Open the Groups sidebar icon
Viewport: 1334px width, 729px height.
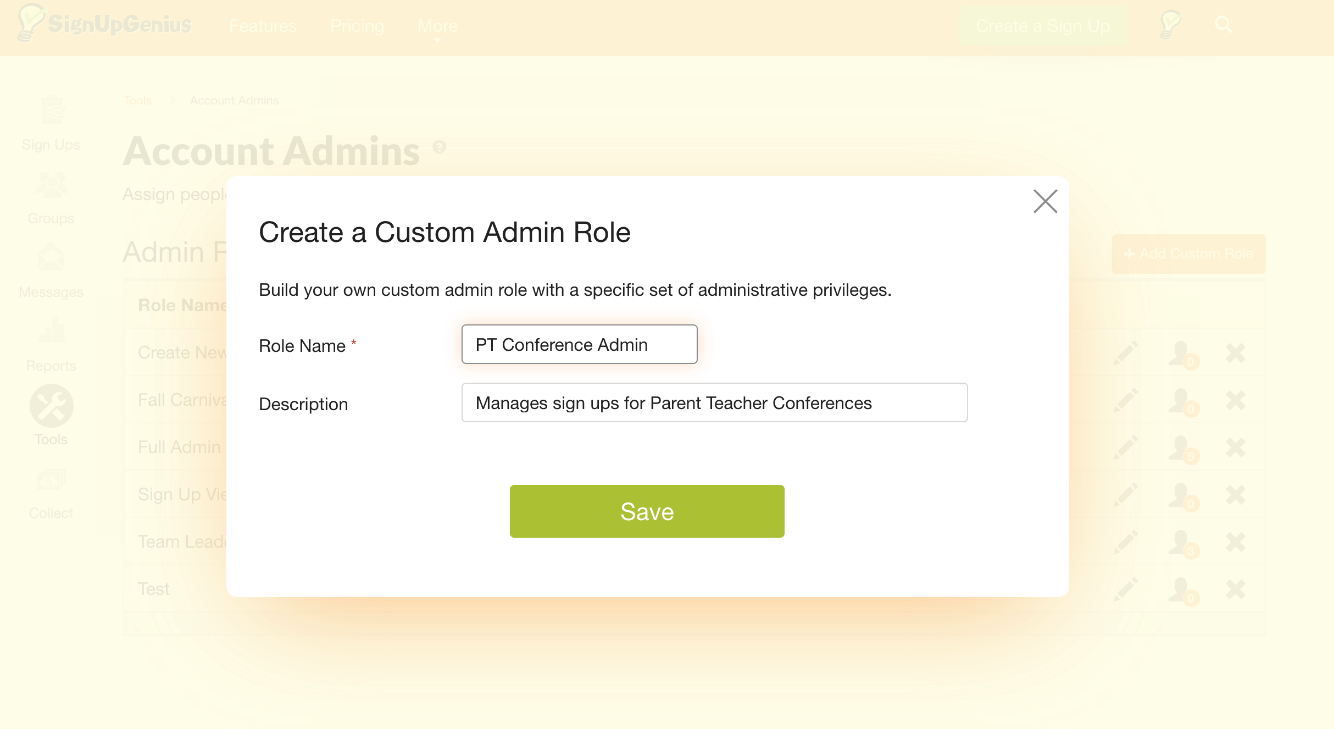[x=50, y=185]
